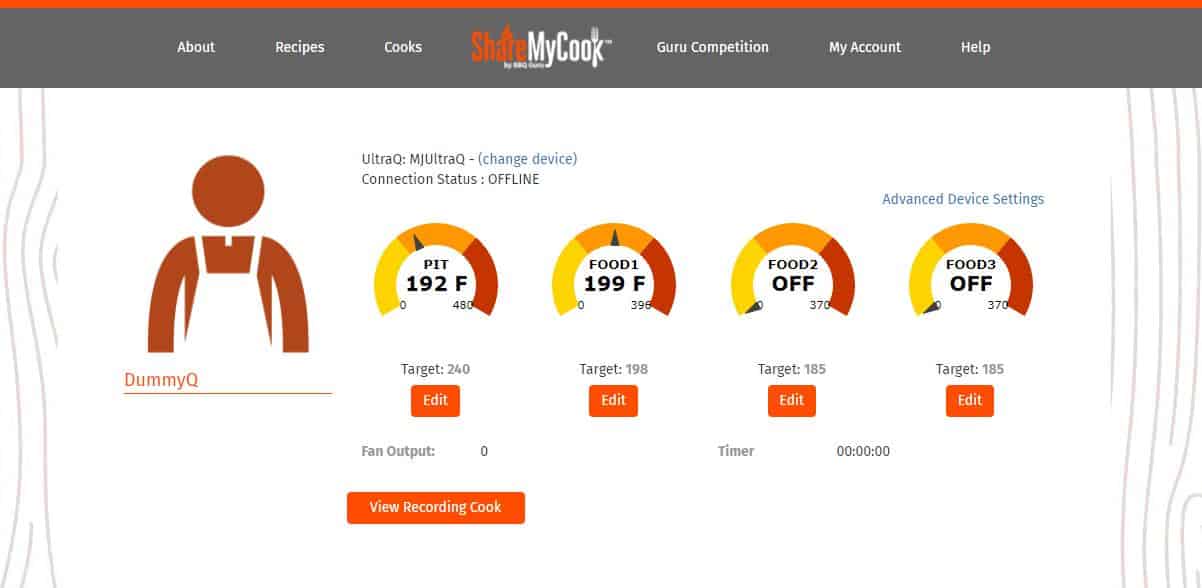Edit the FOOD2 target temperature
1202x588 pixels.
point(792,400)
